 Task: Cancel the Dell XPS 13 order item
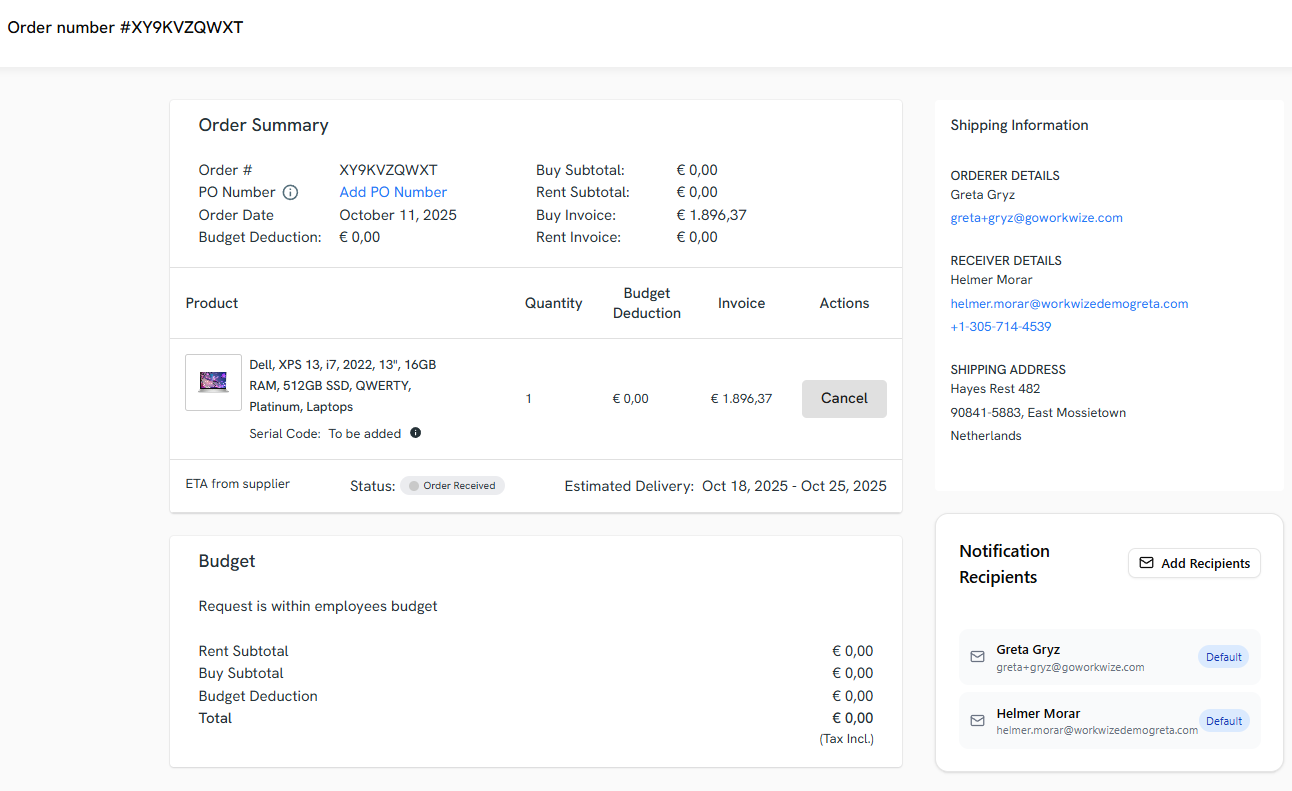point(844,398)
